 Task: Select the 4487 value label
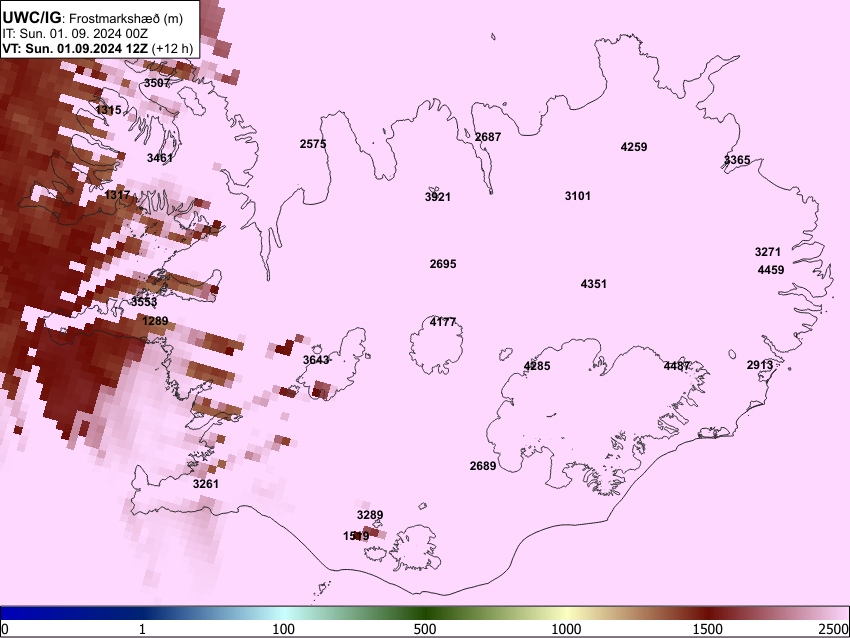(x=677, y=366)
